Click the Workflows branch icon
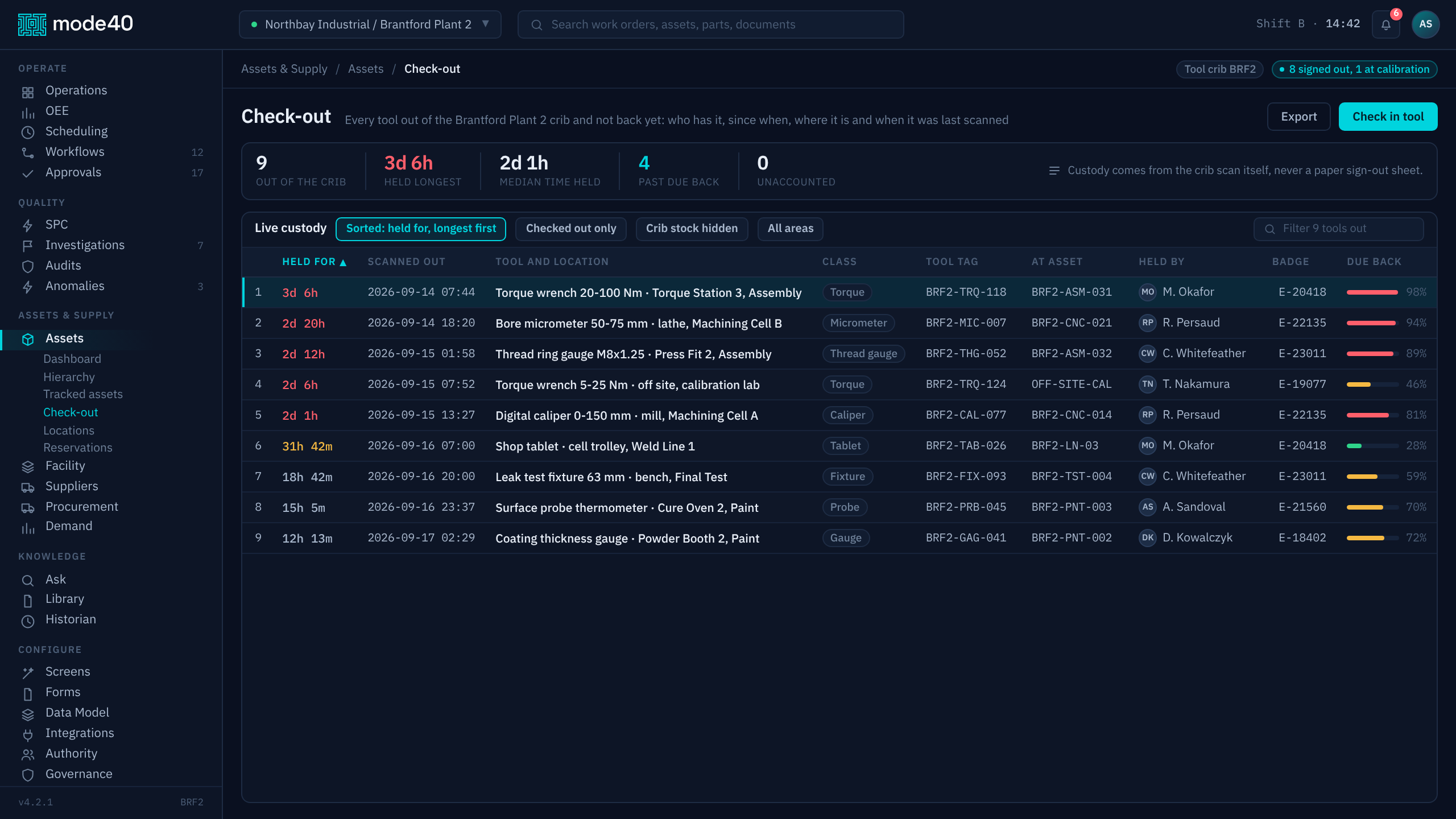 [x=28, y=153]
